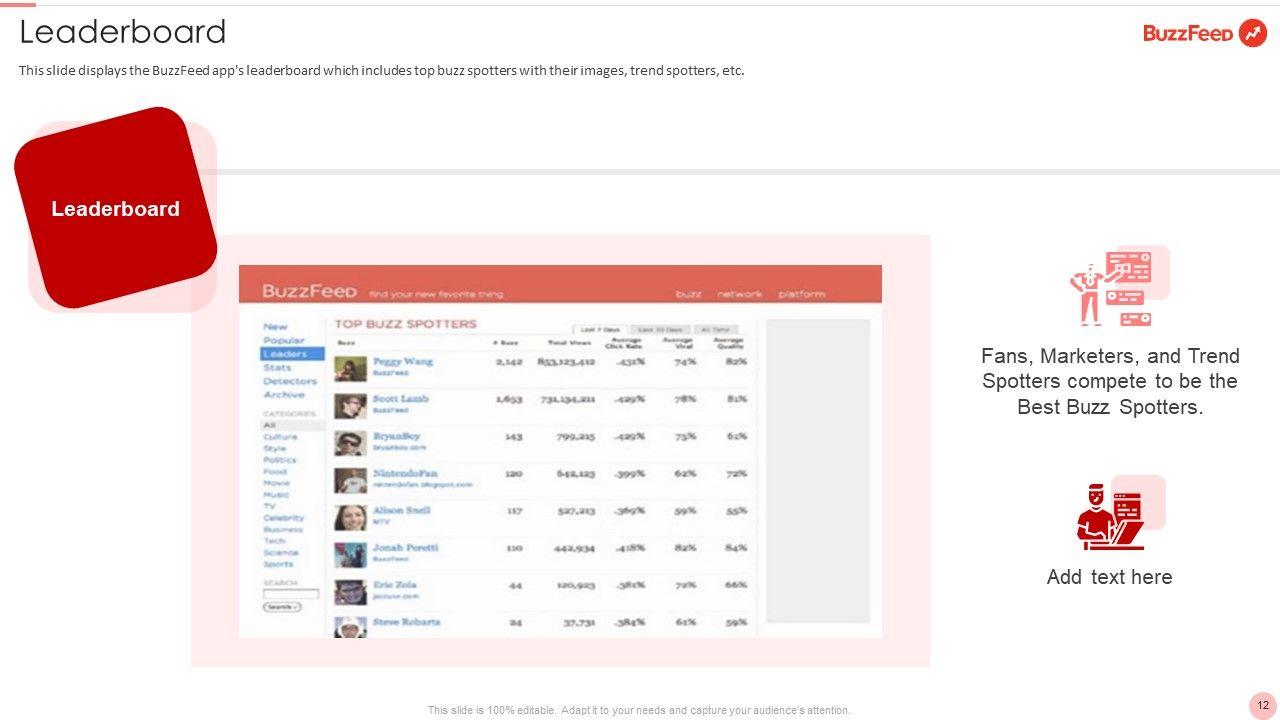The height and width of the screenshot is (720, 1280).
Task: Filter by the Celebrity category
Action: 283,518
